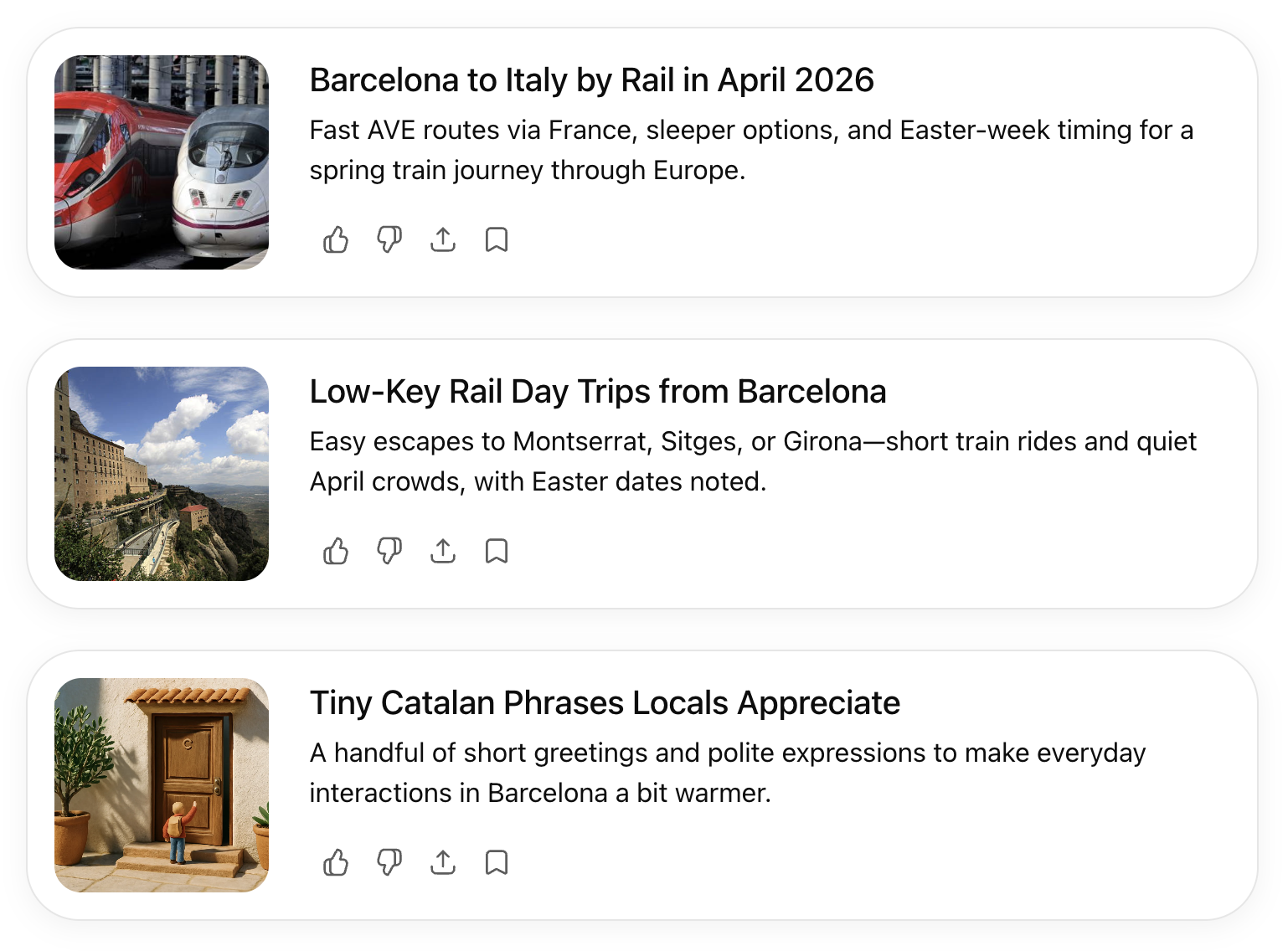Open the Barcelona to Italy by Rail article
The image size is (1288, 951).
tap(591, 80)
